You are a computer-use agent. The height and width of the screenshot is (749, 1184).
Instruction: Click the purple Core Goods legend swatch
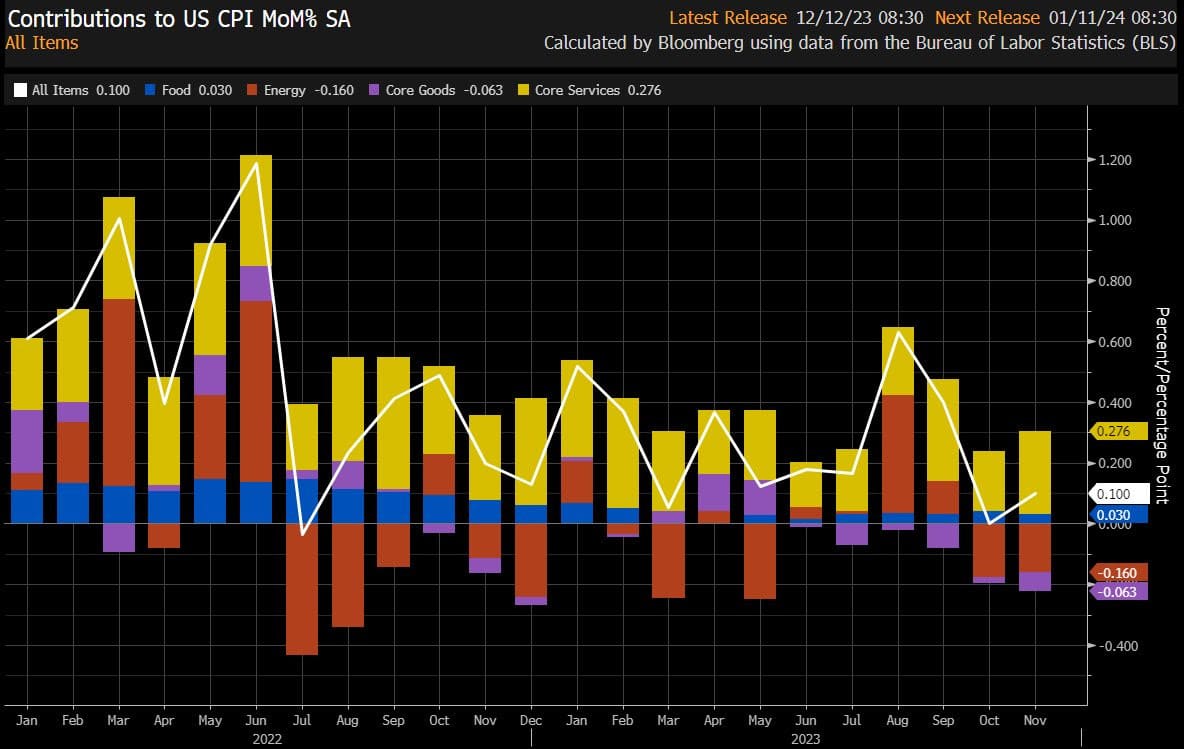[374, 90]
